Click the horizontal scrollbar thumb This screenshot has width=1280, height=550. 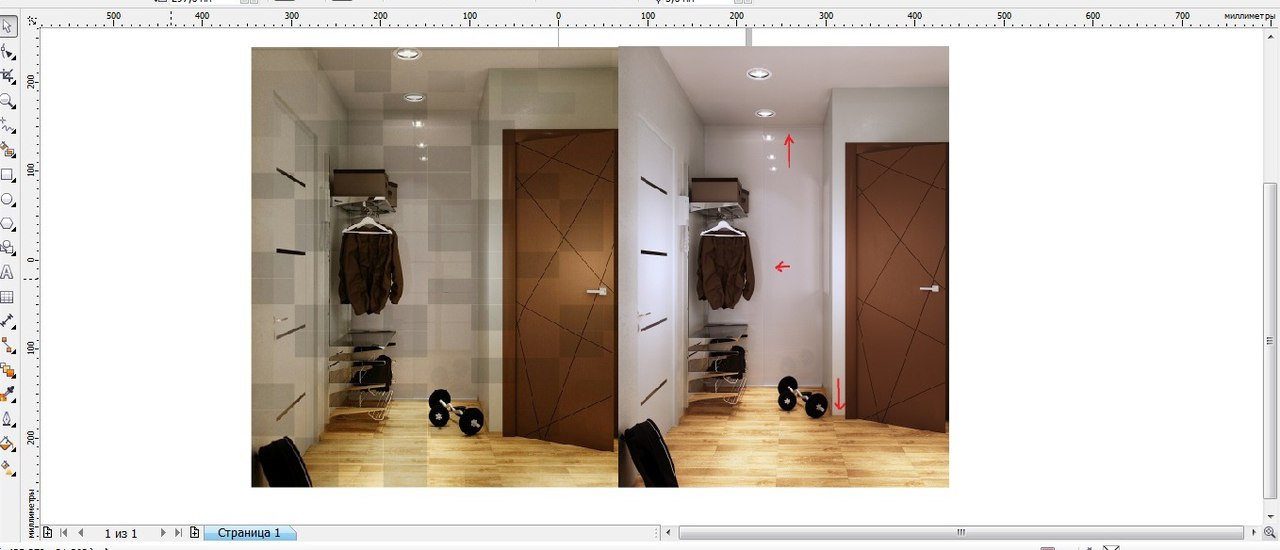[x=960, y=533]
